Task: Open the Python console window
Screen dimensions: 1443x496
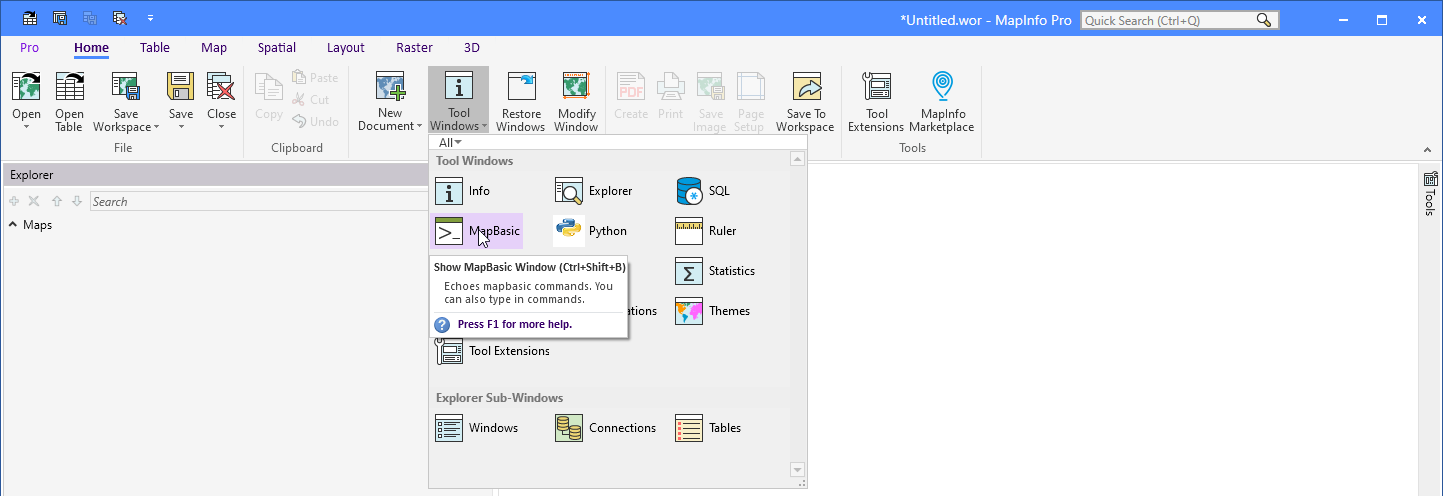Action: pos(590,231)
